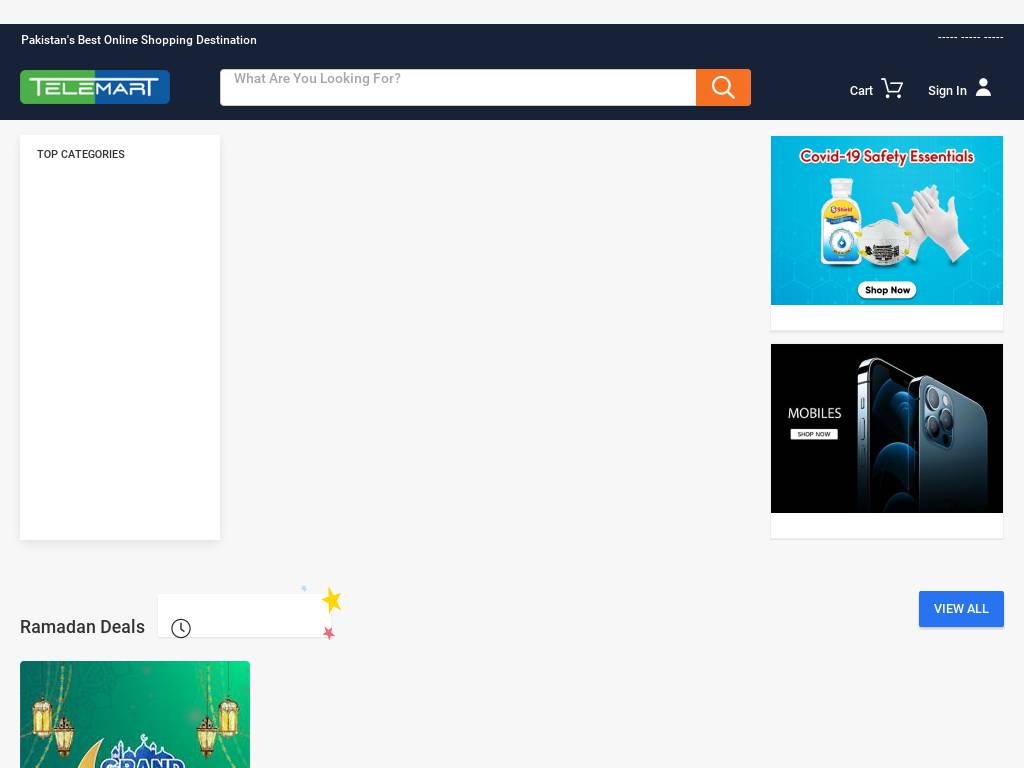Focus the 'What Are You Looking For?' search box
The image size is (1024, 768).
458,88
